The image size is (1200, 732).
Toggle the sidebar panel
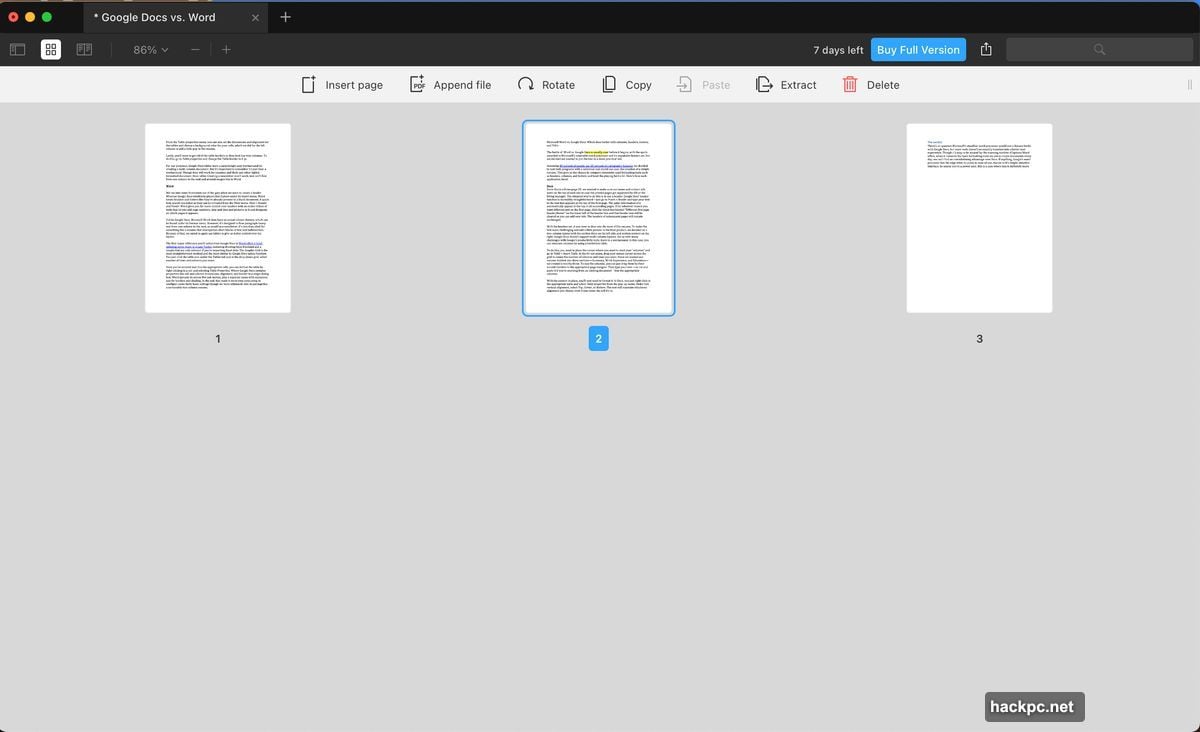tap(17, 48)
